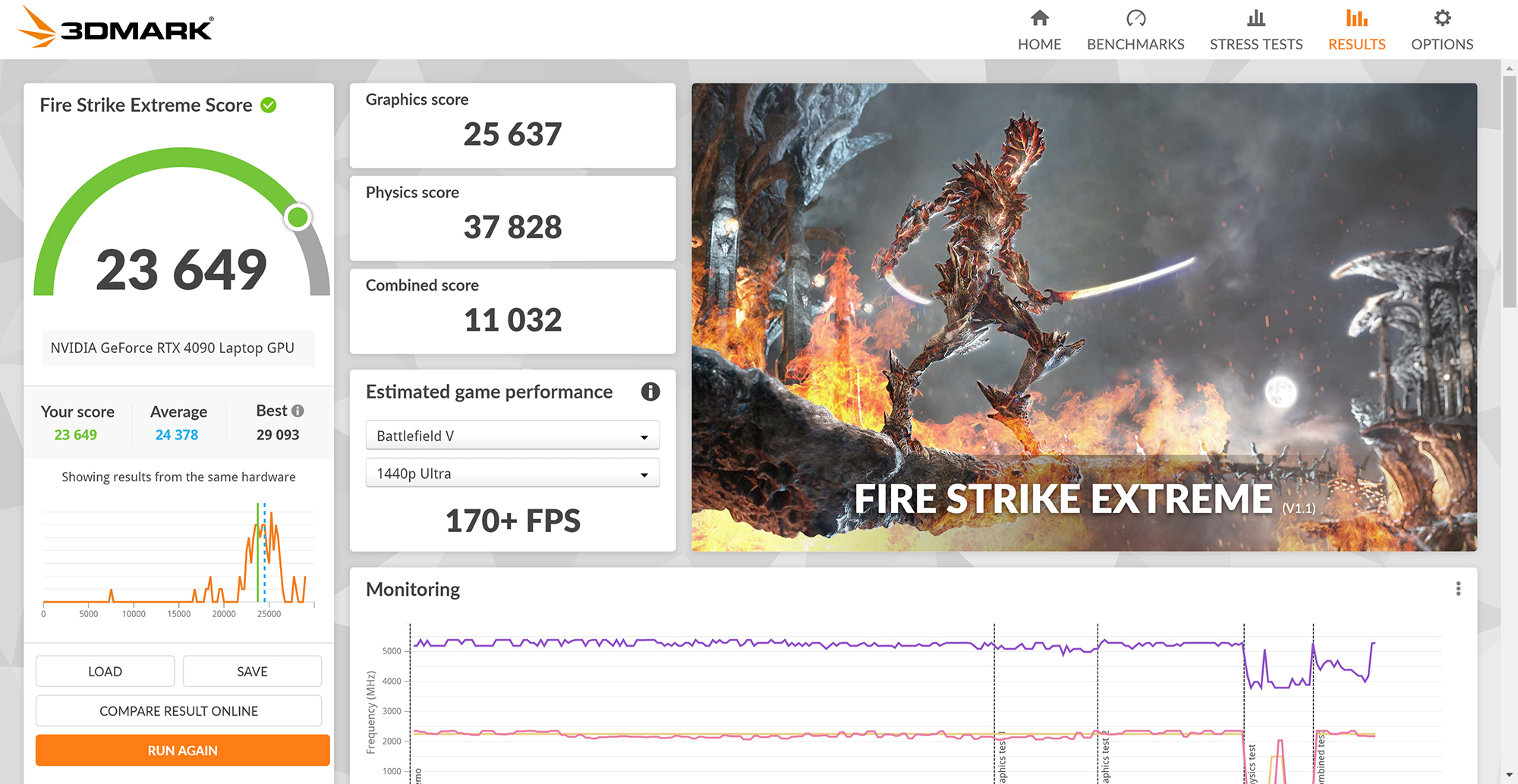Image resolution: width=1518 pixels, height=784 pixels.
Task: Show estimated game performance info icon
Action: tap(650, 392)
